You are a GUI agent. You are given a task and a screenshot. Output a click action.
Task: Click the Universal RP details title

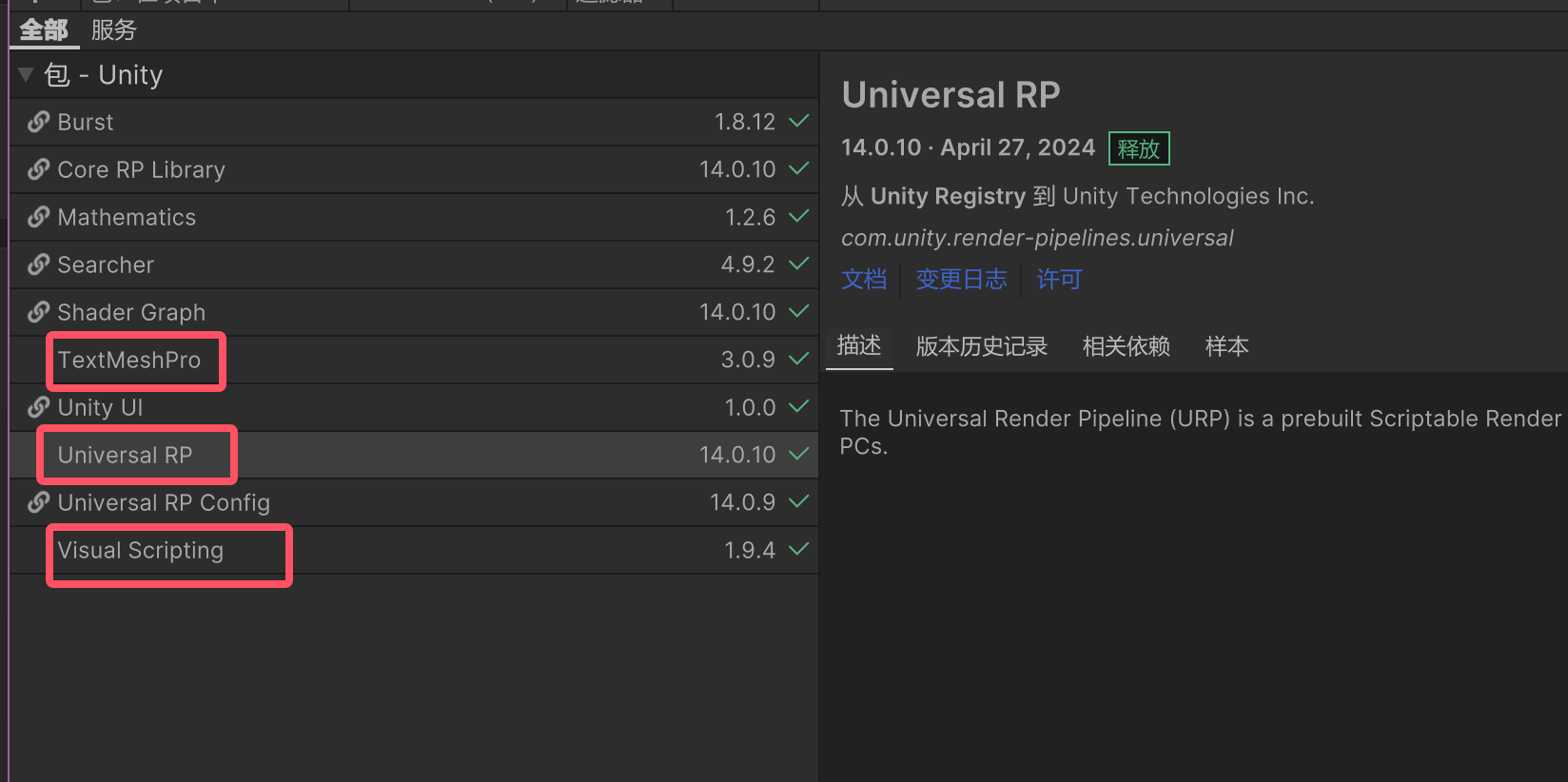click(x=951, y=95)
